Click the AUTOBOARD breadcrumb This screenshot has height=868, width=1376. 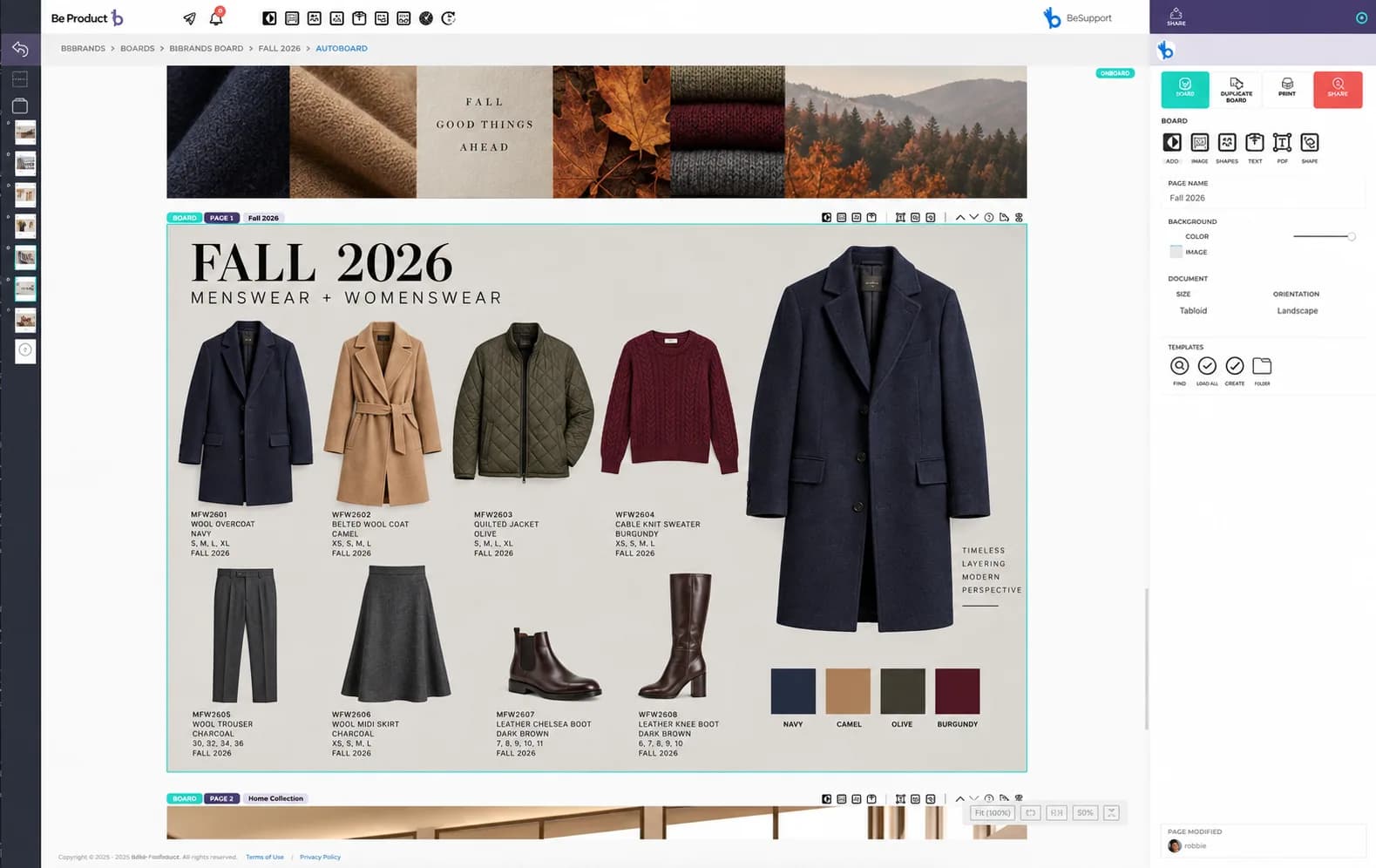coord(342,49)
